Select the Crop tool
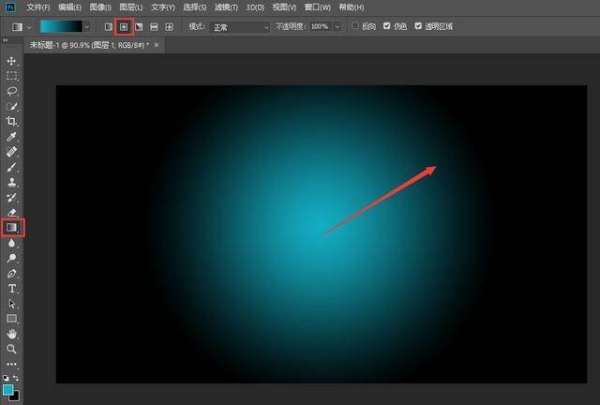Image resolution: width=600 pixels, height=405 pixels. [x=12, y=121]
